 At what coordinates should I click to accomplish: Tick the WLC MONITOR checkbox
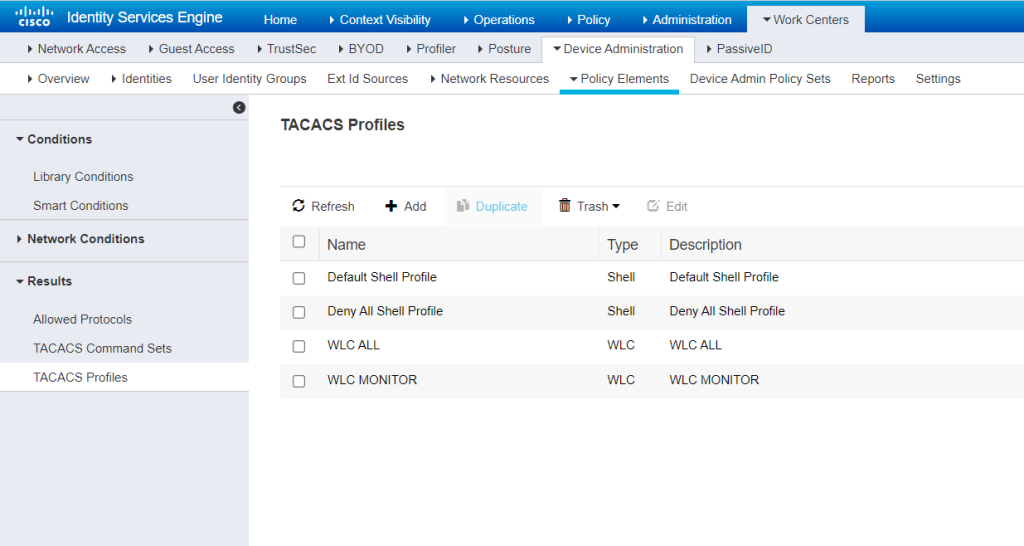click(299, 381)
